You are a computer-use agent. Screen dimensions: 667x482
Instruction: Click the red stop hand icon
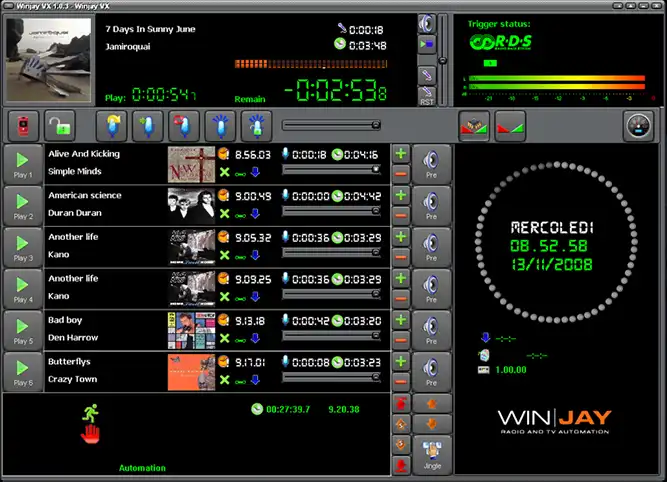point(90,434)
